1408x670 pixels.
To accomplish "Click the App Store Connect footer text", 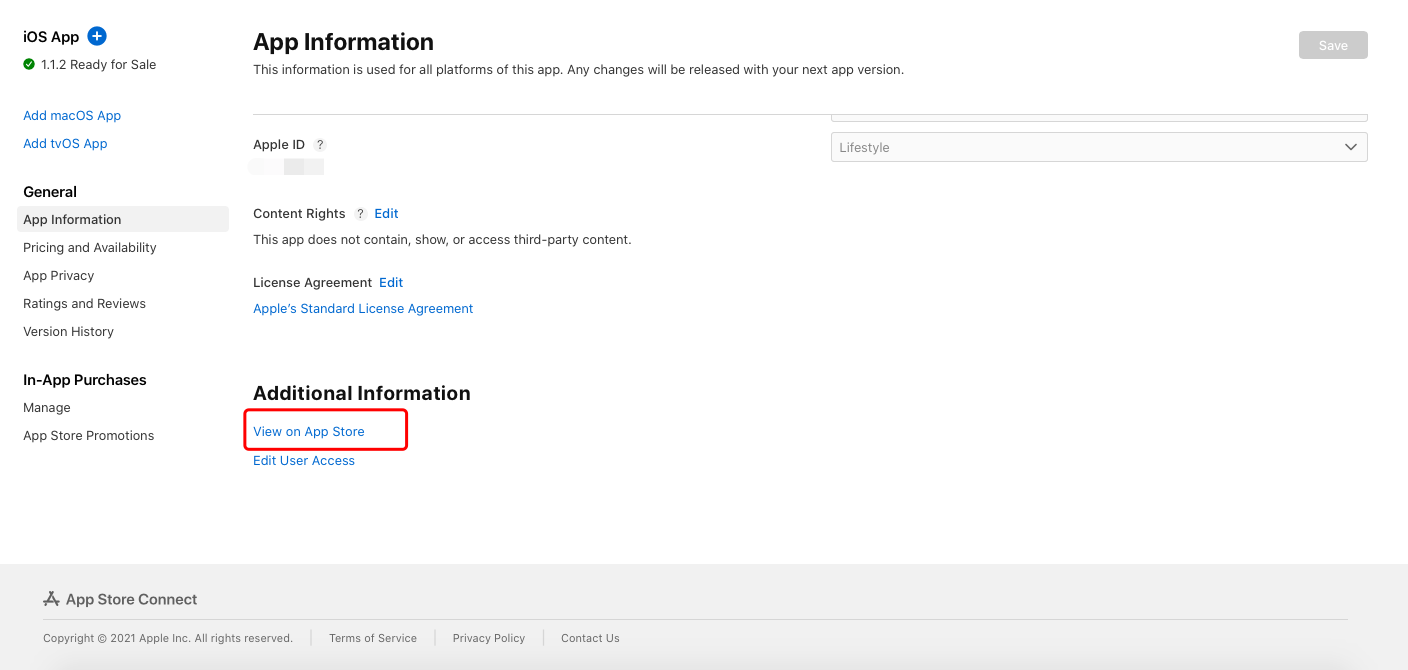I will click(132, 599).
